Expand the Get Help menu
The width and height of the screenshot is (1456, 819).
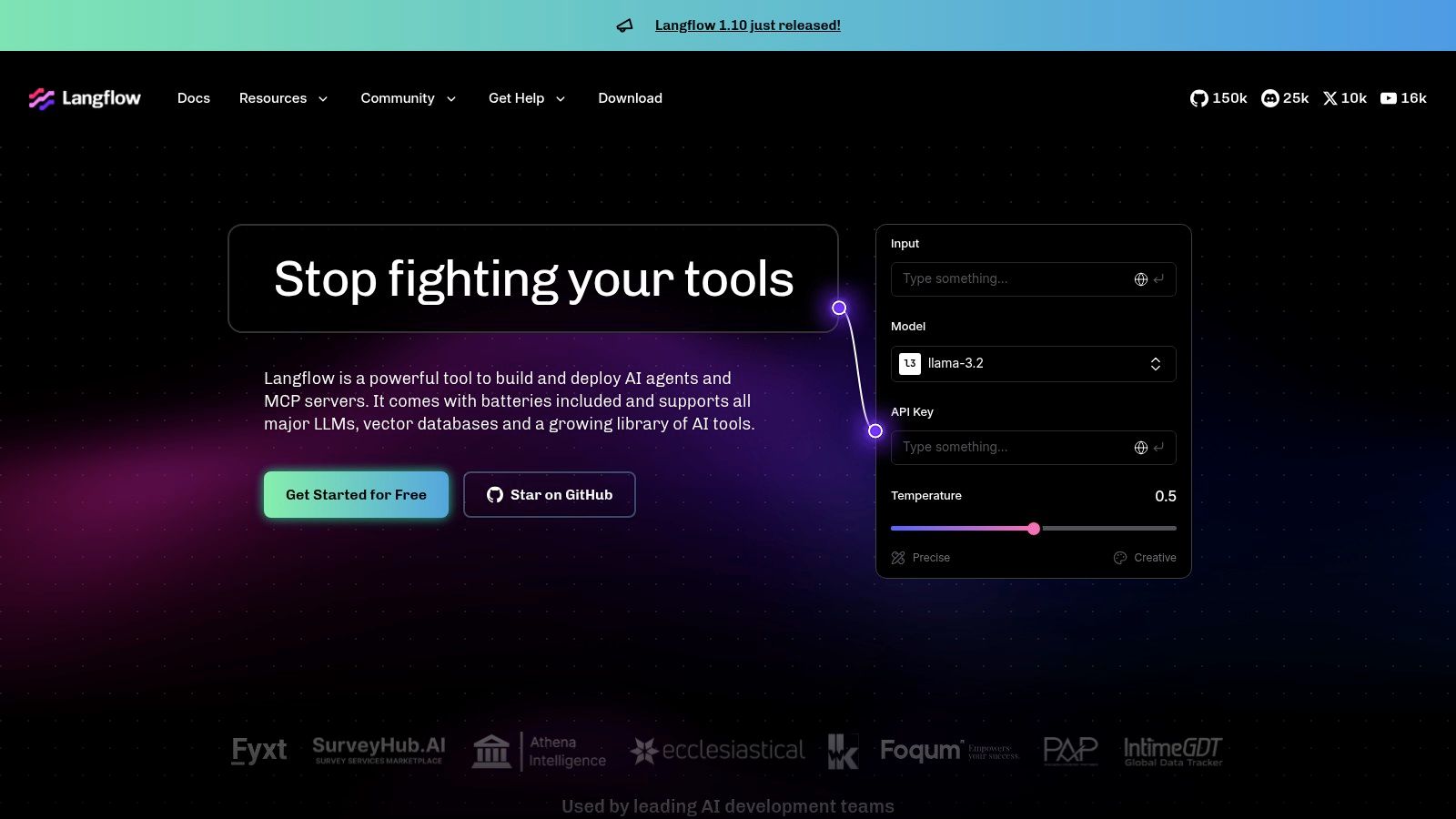pyautogui.click(x=527, y=98)
